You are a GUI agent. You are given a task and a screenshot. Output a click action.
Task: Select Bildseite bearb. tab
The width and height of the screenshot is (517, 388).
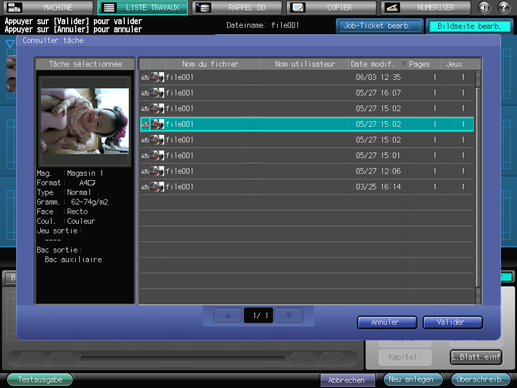469,26
